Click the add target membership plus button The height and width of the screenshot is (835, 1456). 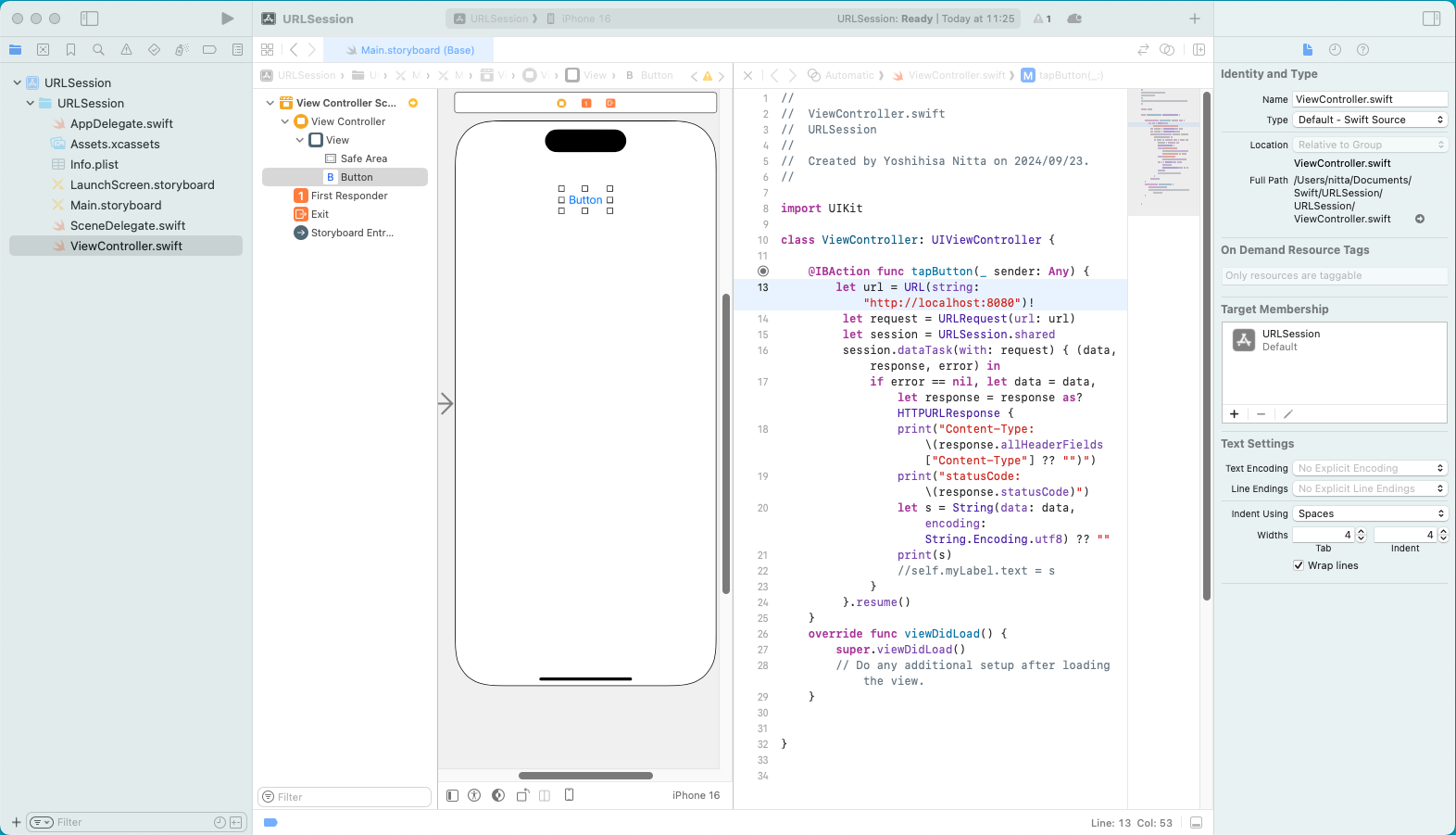(x=1234, y=414)
